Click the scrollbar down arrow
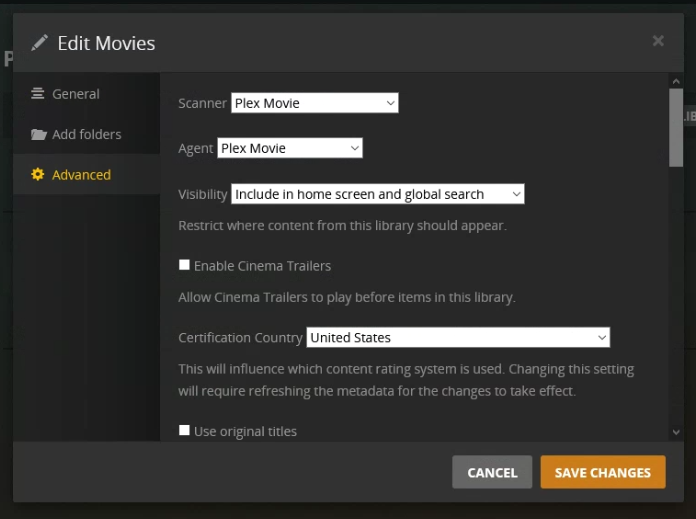This screenshot has height=519, width=696. click(x=676, y=432)
